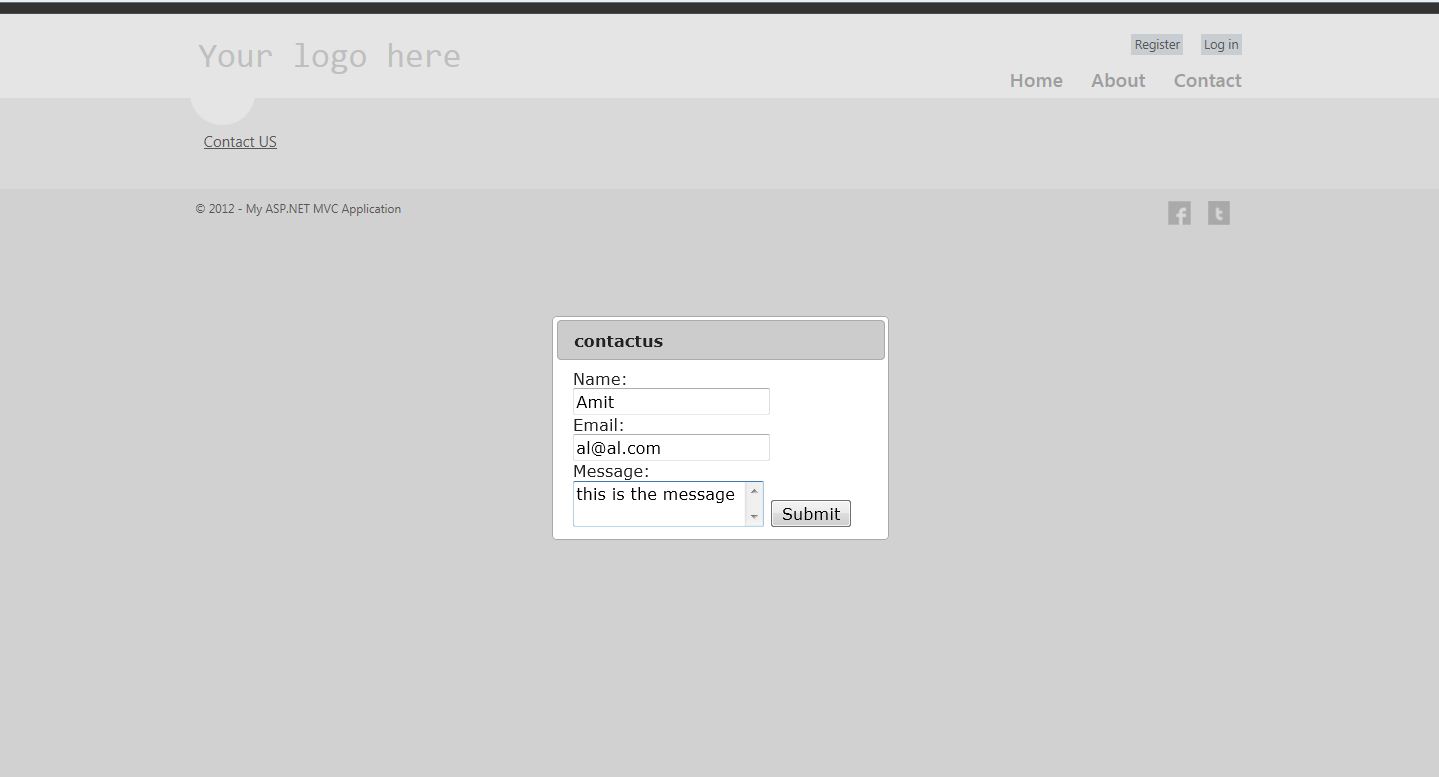The height and width of the screenshot is (777, 1439).
Task: Navigate to the Contact menu item
Action: pyautogui.click(x=1207, y=80)
